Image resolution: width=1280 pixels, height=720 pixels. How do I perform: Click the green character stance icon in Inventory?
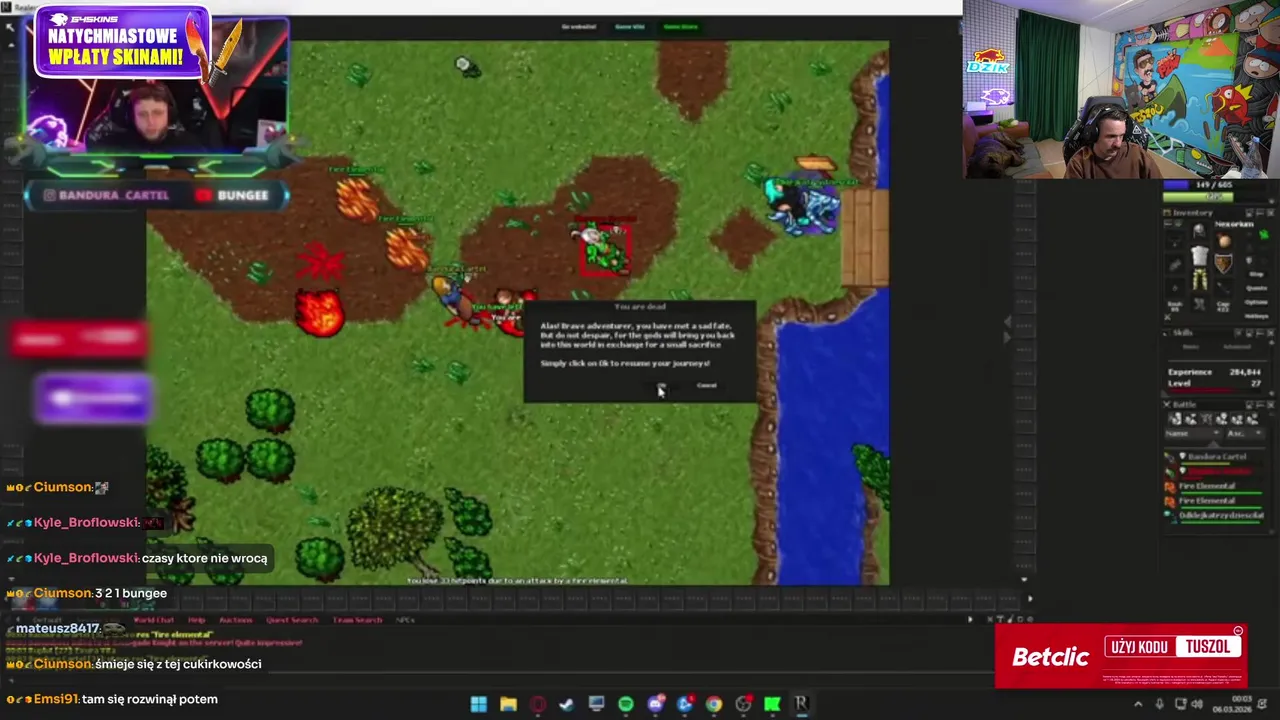pos(1264,233)
